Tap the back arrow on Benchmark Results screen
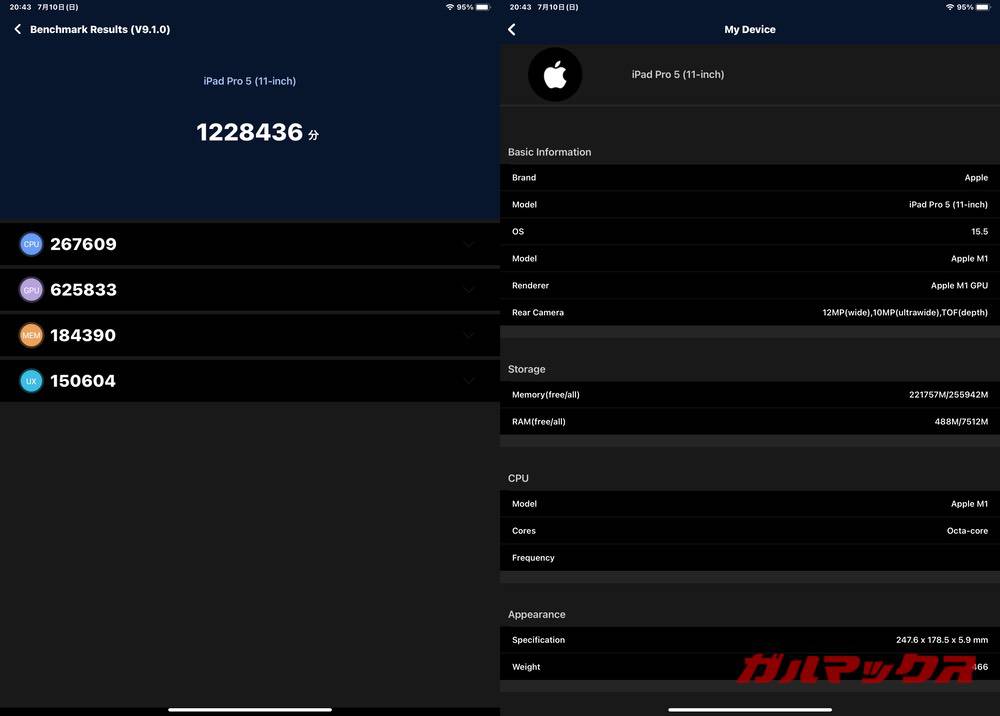Image resolution: width=1000 pixels, height=716 pixels. (17, 29)
